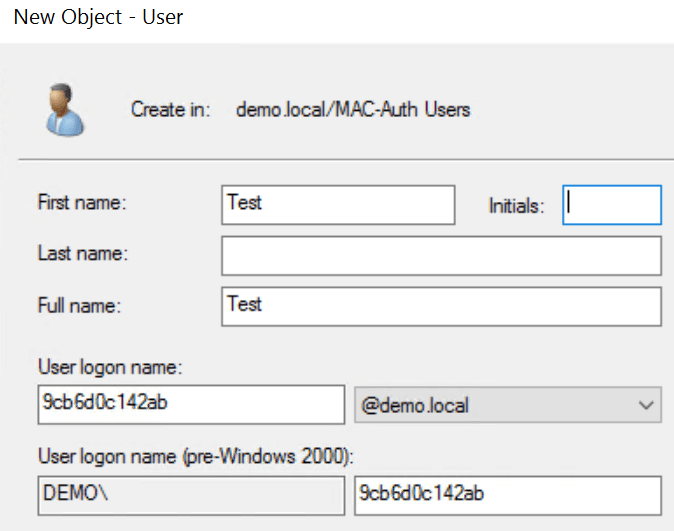Click the 'Initials:' label
The height and width of the screenshot is (531, 674).
pyautogui.click(x=516, y=206)
